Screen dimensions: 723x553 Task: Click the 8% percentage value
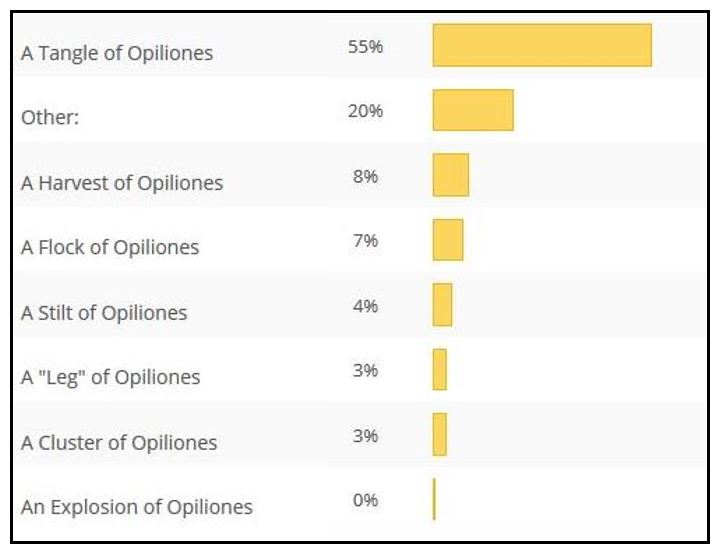(365, 176)
